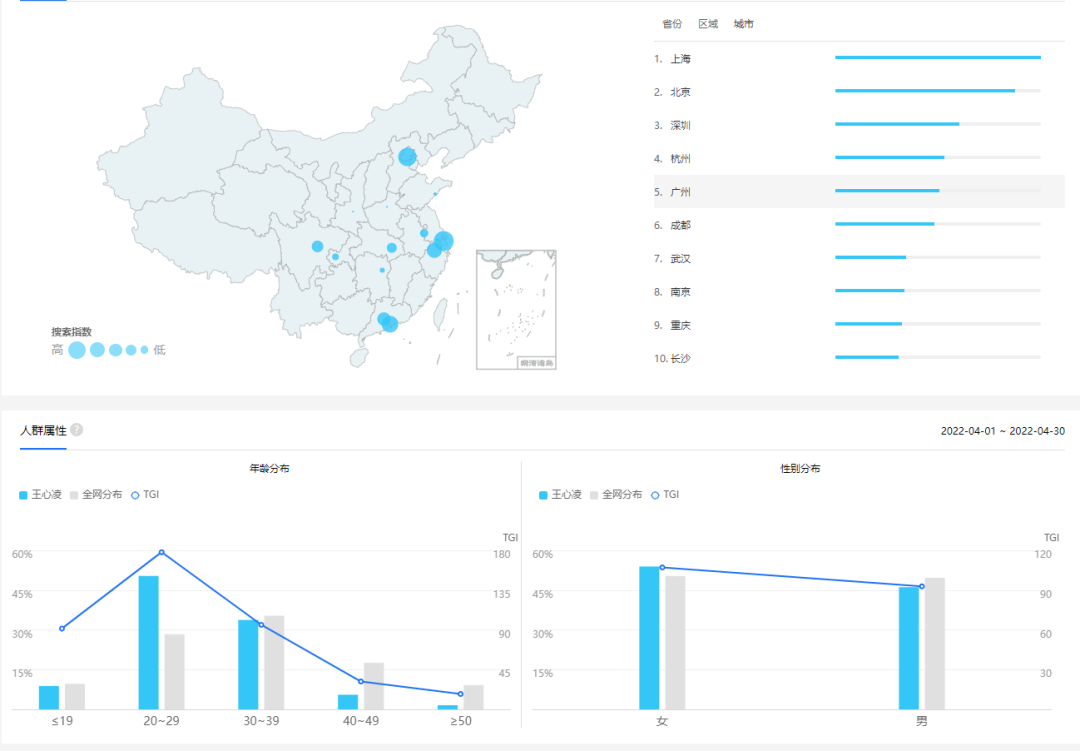Click the 性别分布 chart title
This screenshot has width=1080, height=751.
(800, 469)
